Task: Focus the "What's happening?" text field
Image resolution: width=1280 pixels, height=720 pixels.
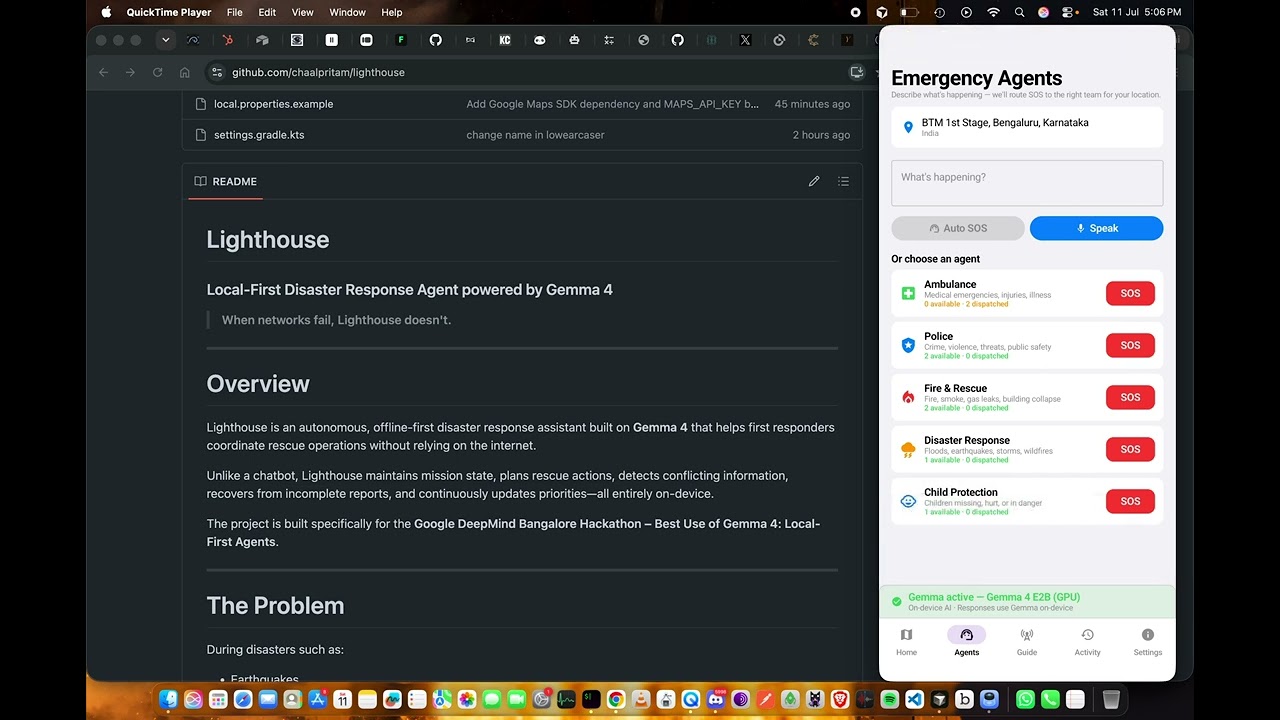Action: tap(1027, 183)
